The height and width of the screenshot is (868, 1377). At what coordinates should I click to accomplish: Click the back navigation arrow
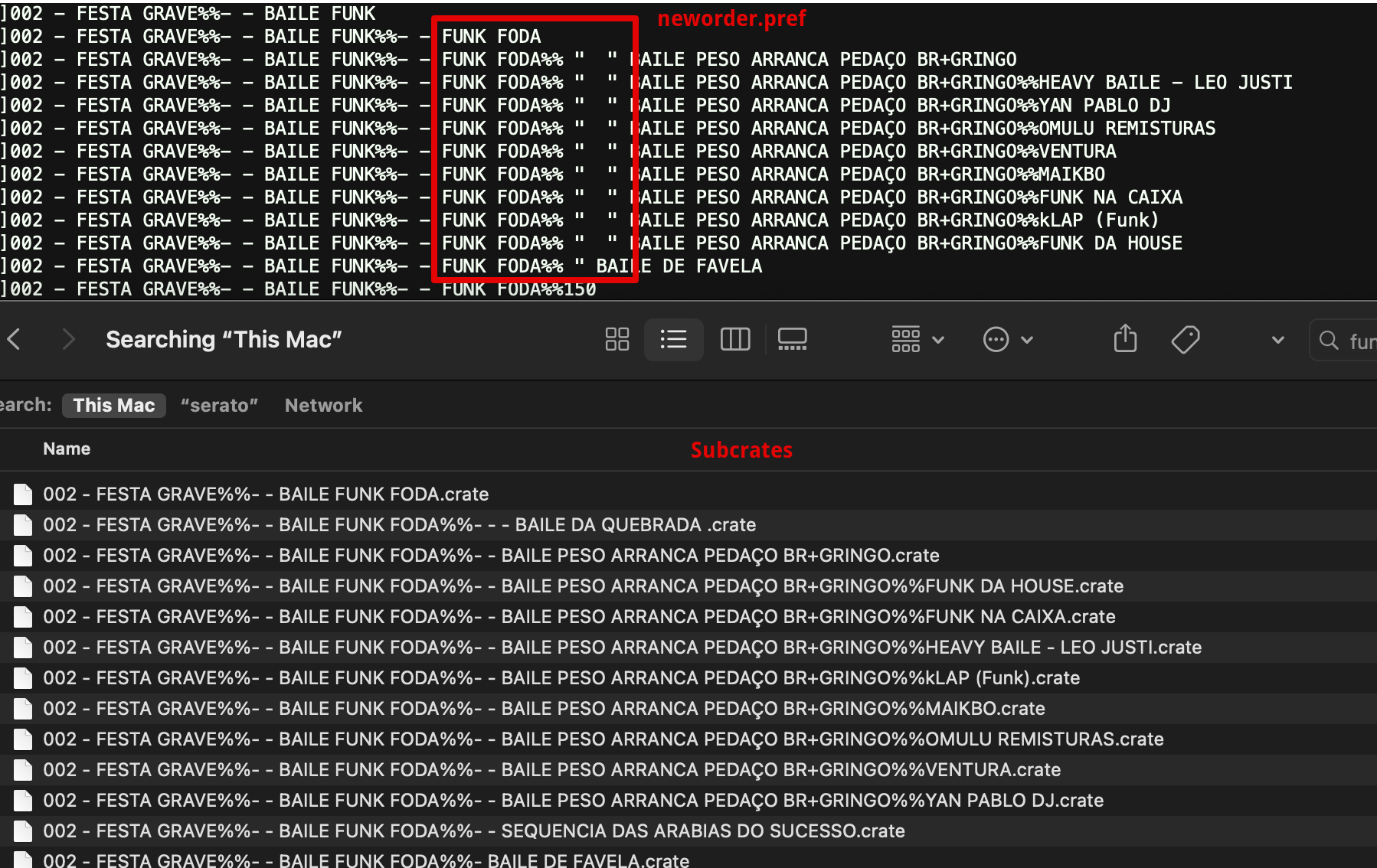pos(14,339)
